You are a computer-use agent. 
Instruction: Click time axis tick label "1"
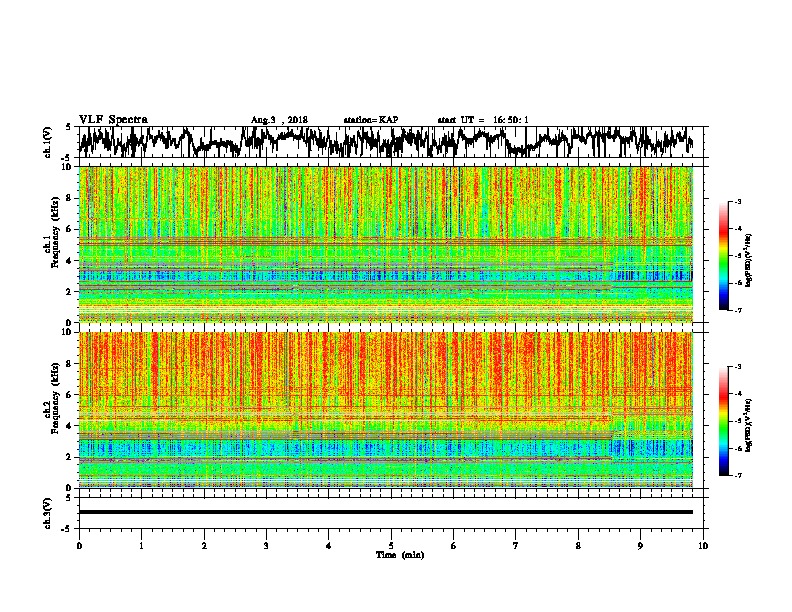click(x=141, y=546)
